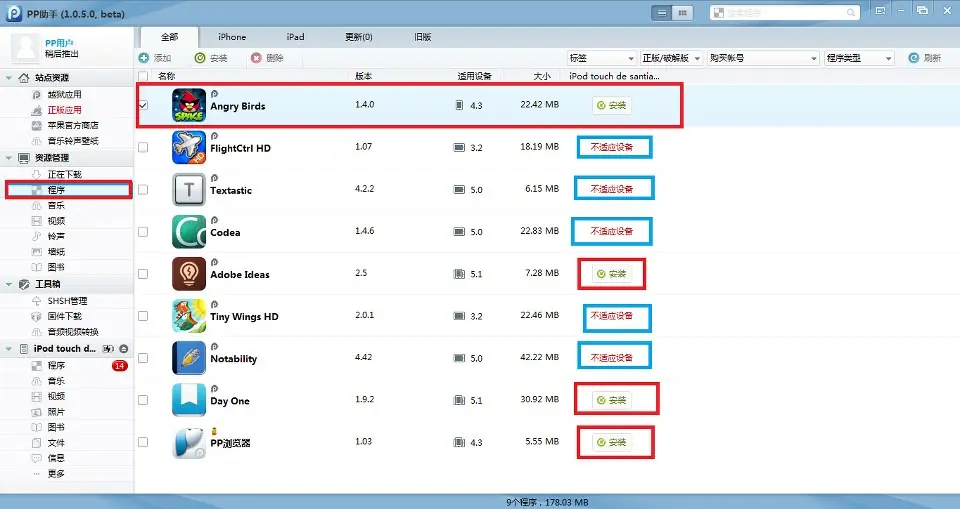
Task: Switch to the 全部 tab
Action: [169, 37]
